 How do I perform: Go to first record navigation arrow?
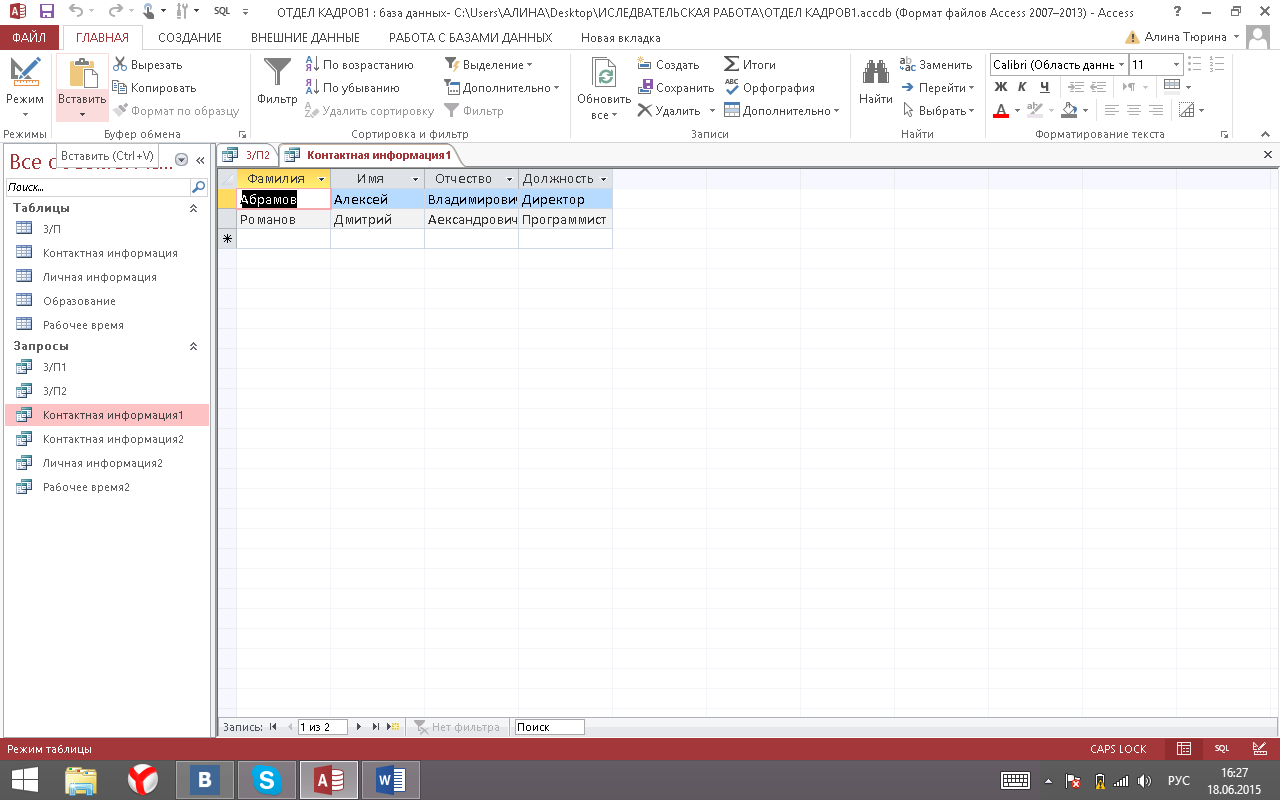coord(273,727)
